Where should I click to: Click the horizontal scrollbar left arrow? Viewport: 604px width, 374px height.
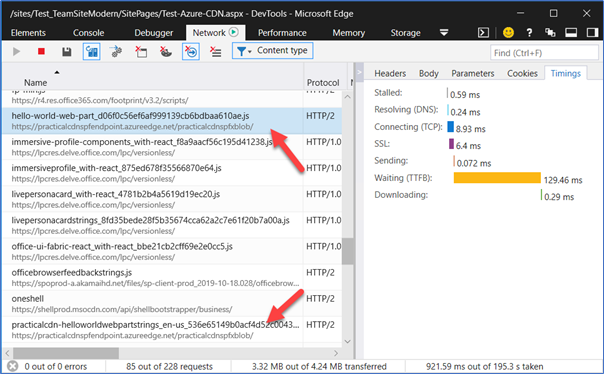[x=7, y=353]
